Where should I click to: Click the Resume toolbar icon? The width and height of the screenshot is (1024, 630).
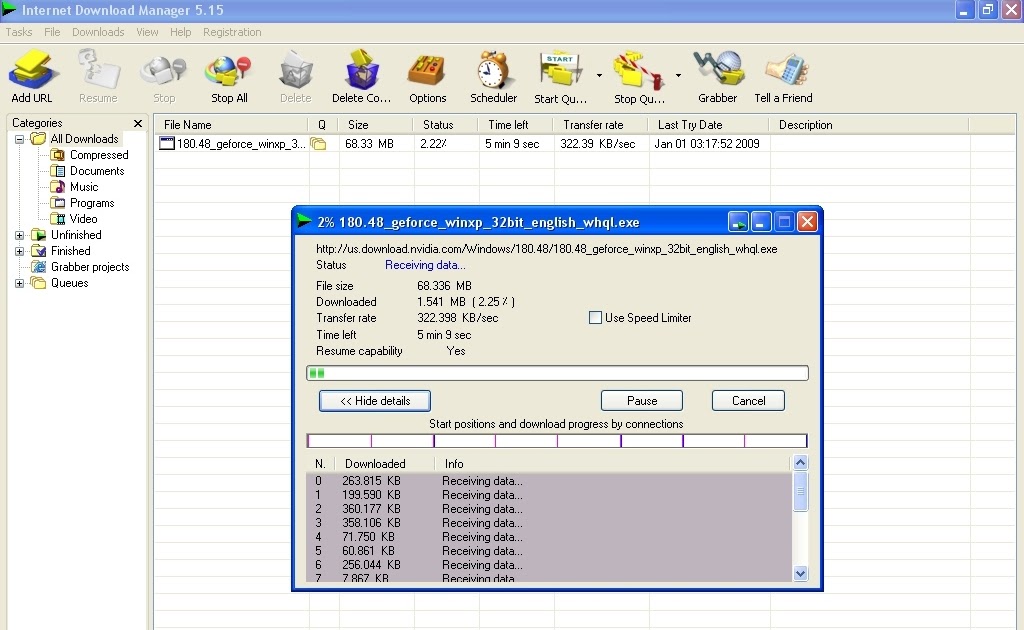pyautogui.click(x=99, y=71)
